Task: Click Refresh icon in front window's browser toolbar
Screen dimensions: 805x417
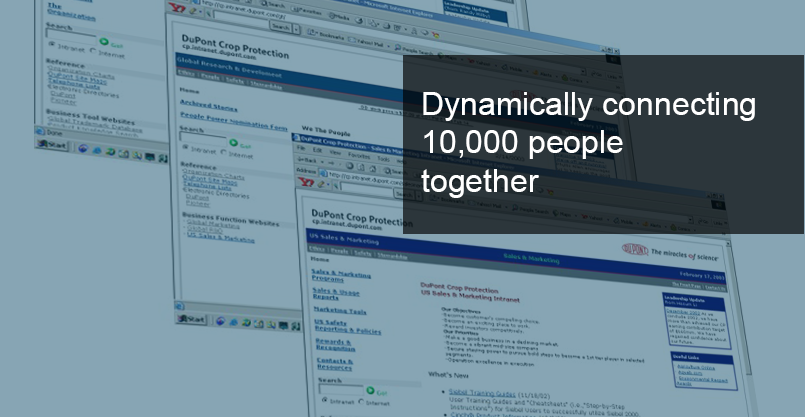Action: (x=361, y=167)
